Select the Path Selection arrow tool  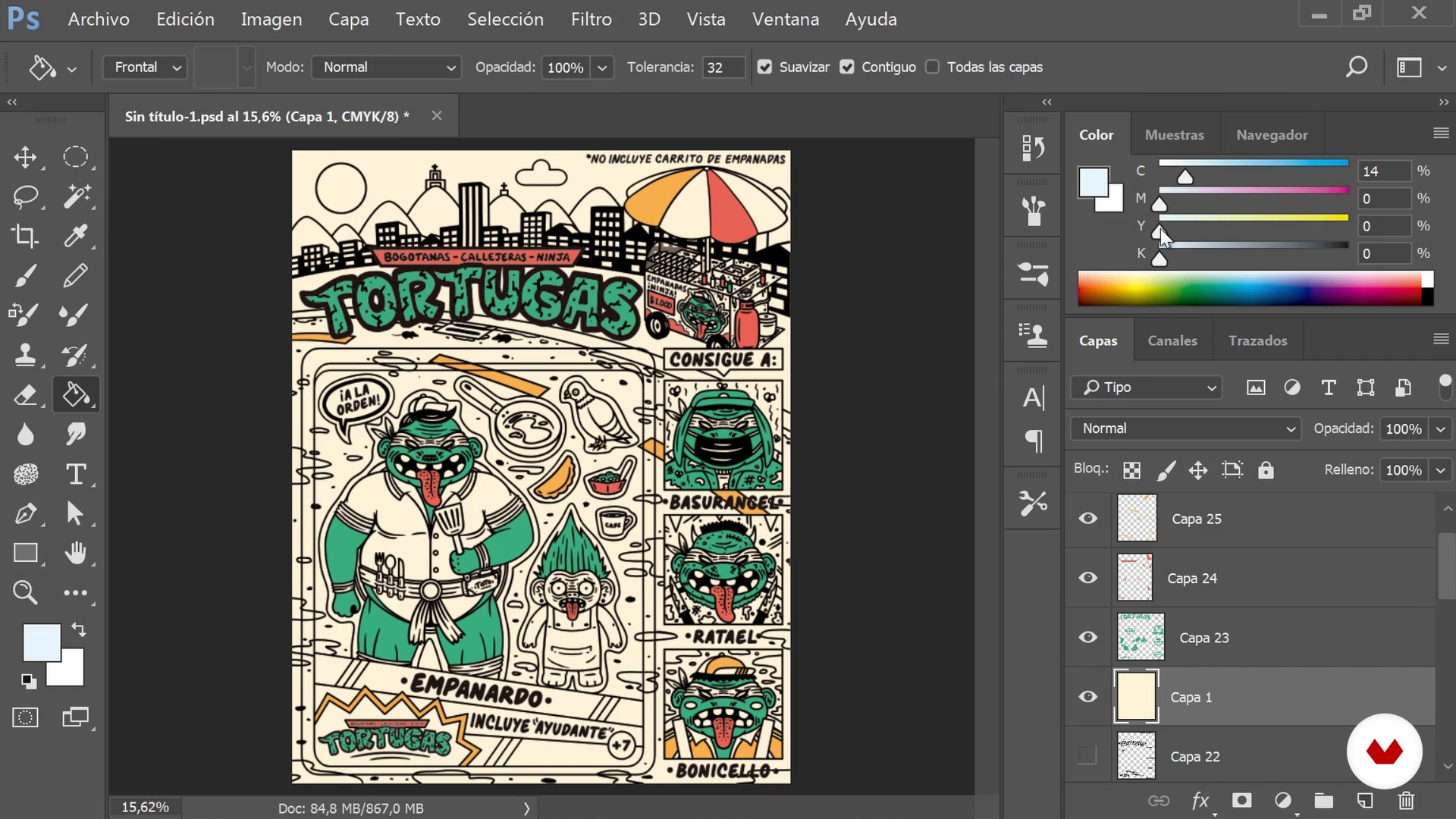[x=75, y=513]
